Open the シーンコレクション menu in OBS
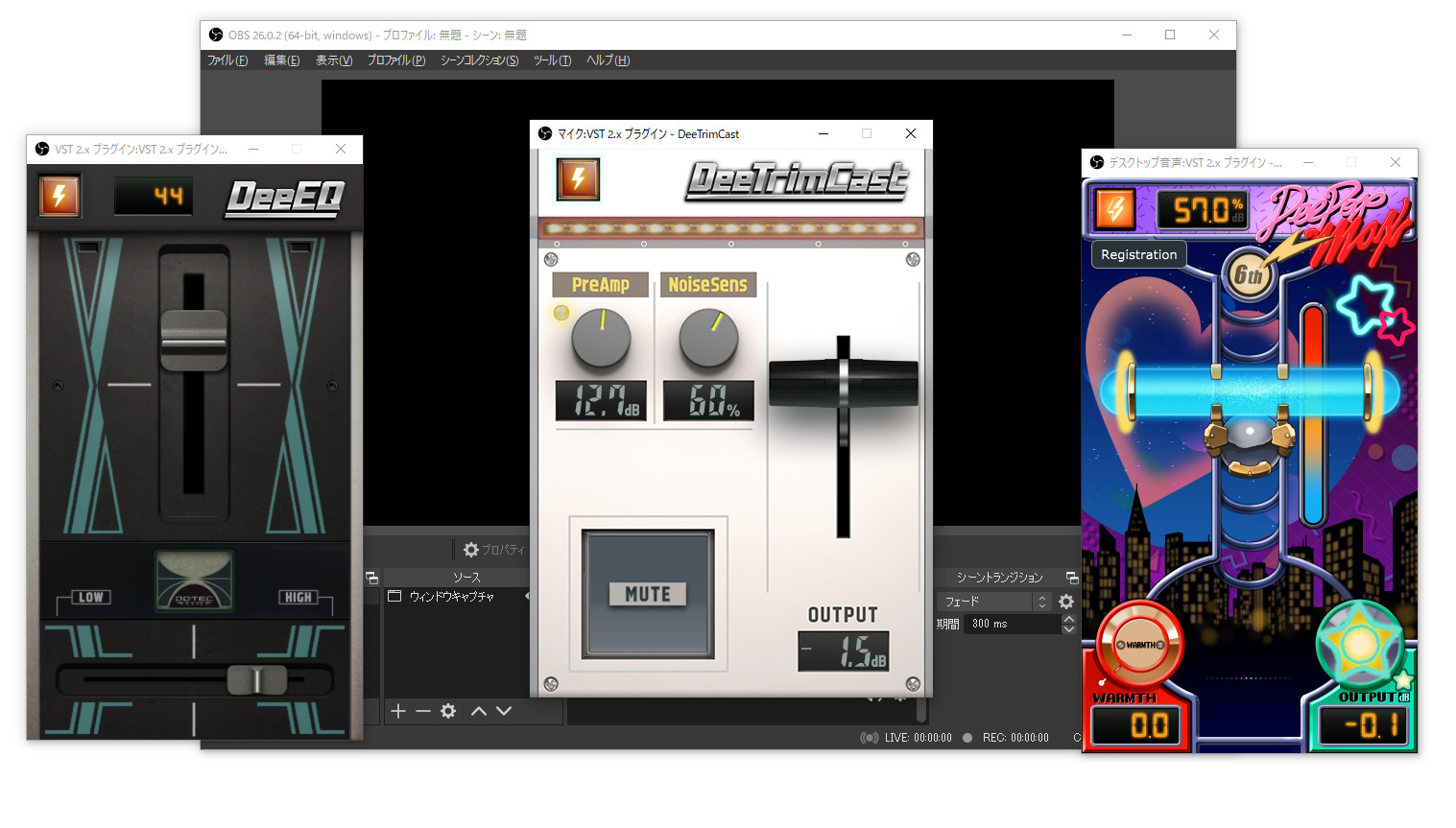The height and width of the screenshot is (828, 1456). [x=479, y=60]
